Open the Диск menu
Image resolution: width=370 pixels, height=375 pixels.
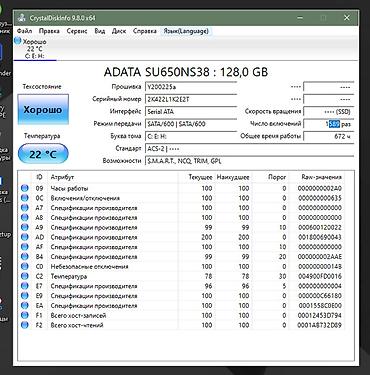coord(119,31)
